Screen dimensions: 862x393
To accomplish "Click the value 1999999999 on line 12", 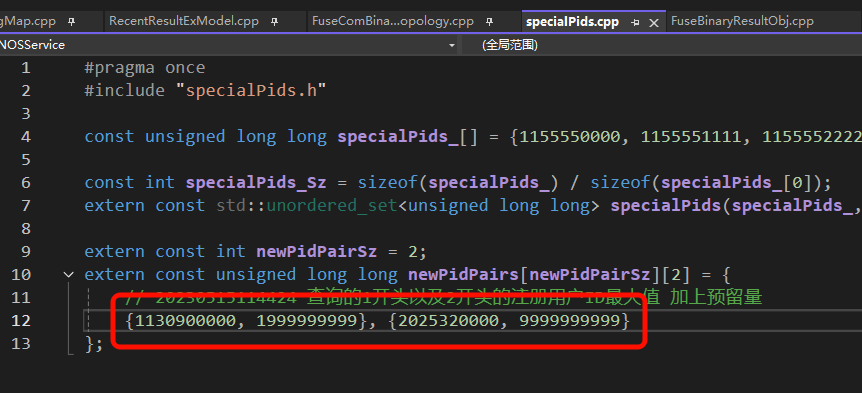I will tap(307, 320).
